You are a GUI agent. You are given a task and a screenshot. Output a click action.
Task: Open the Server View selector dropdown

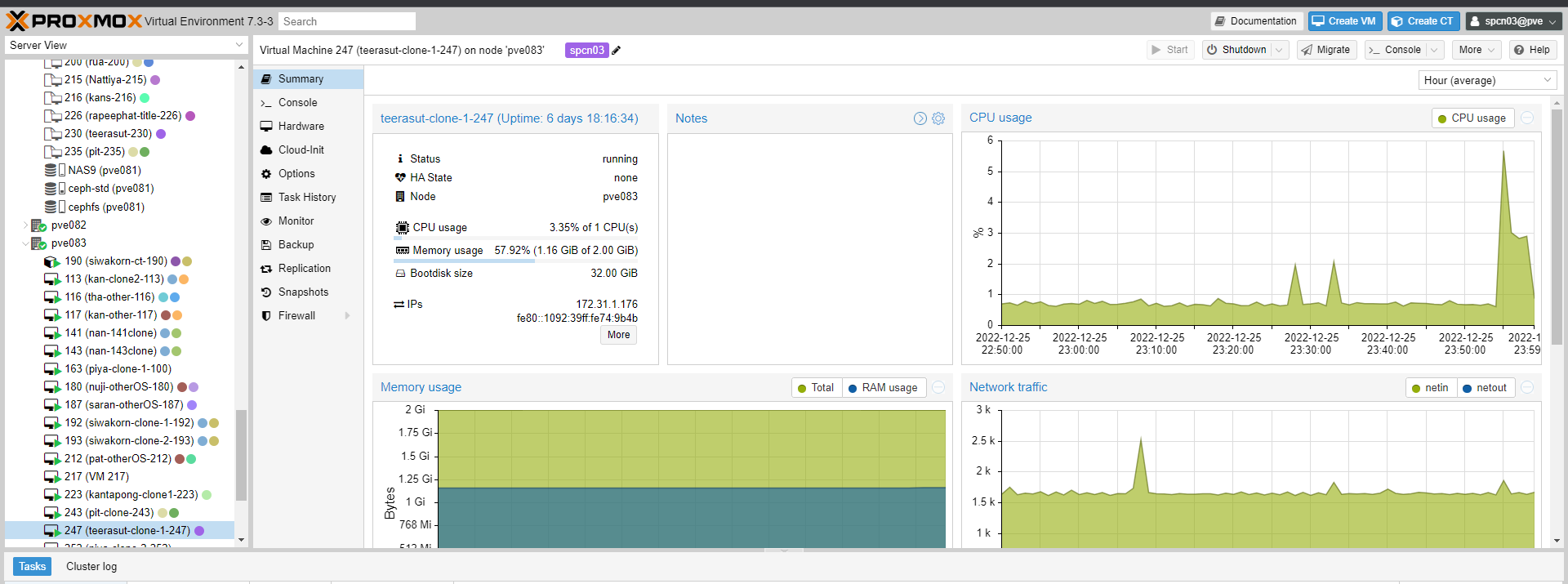(127, 45)
